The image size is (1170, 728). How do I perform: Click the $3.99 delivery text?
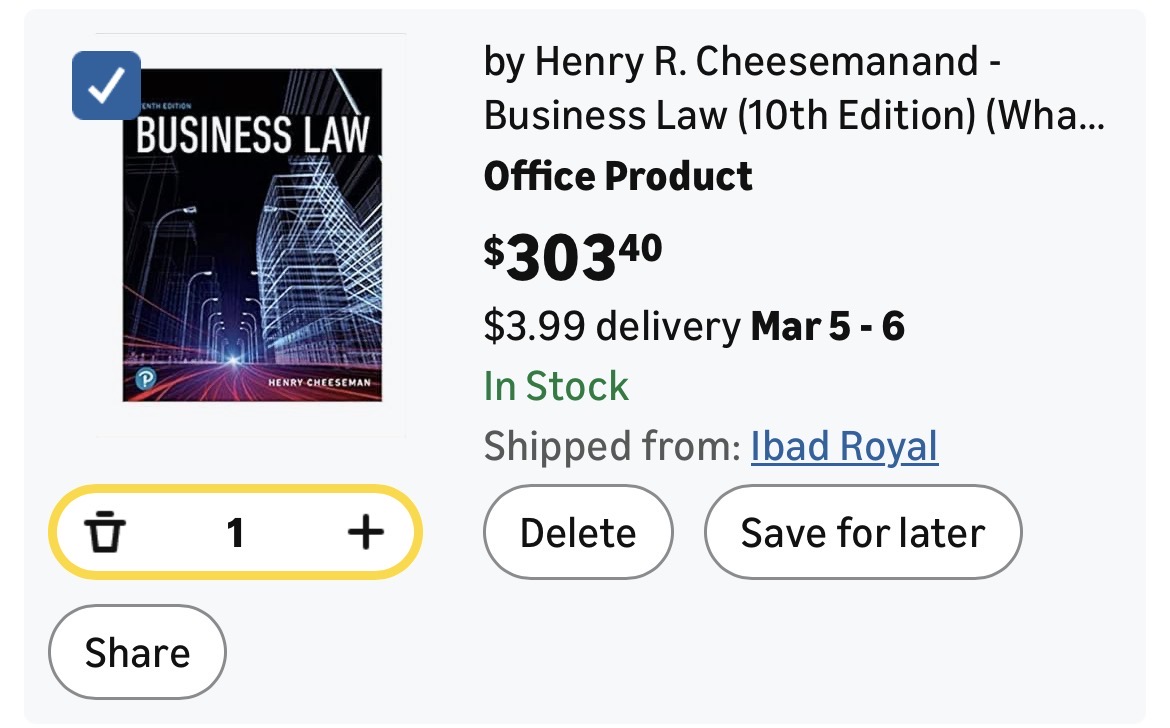tap(610, 326)
